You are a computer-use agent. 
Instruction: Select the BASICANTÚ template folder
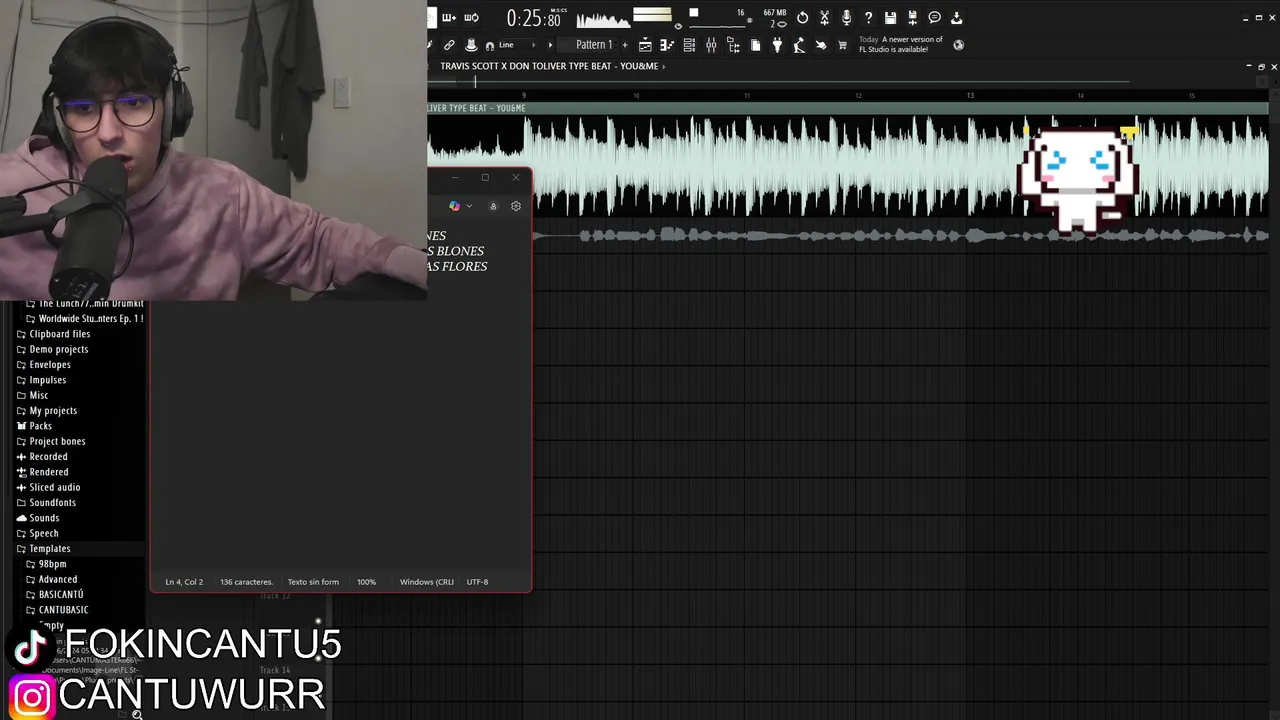54,595
